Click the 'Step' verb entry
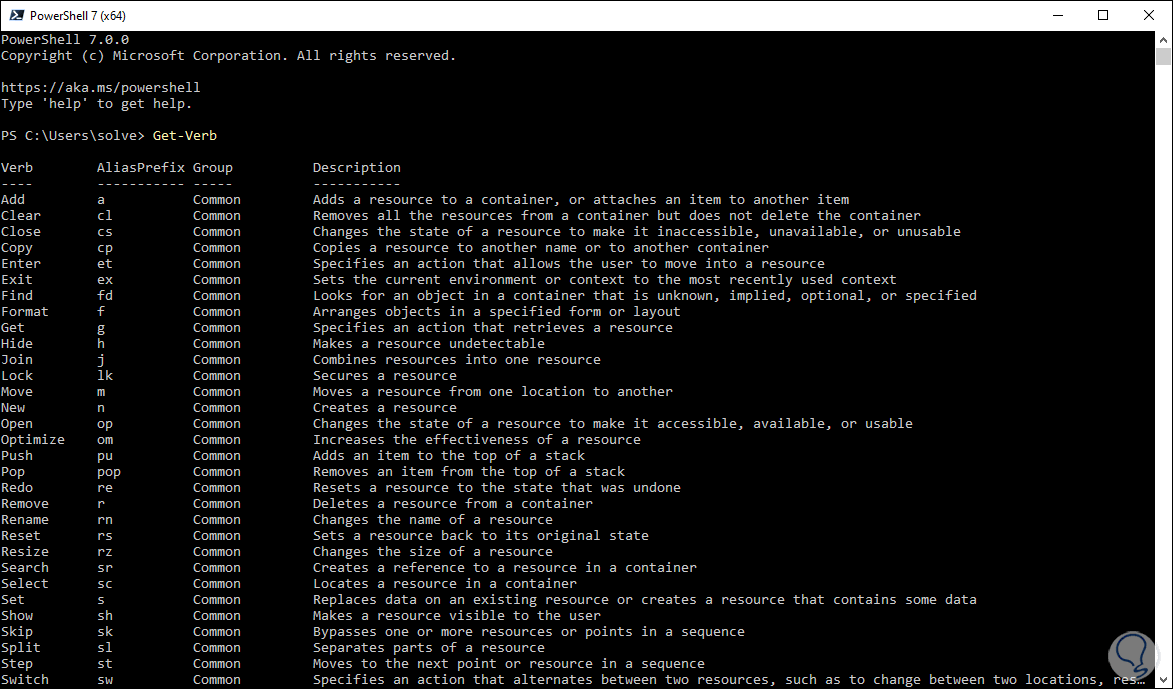 click(16, 664)
